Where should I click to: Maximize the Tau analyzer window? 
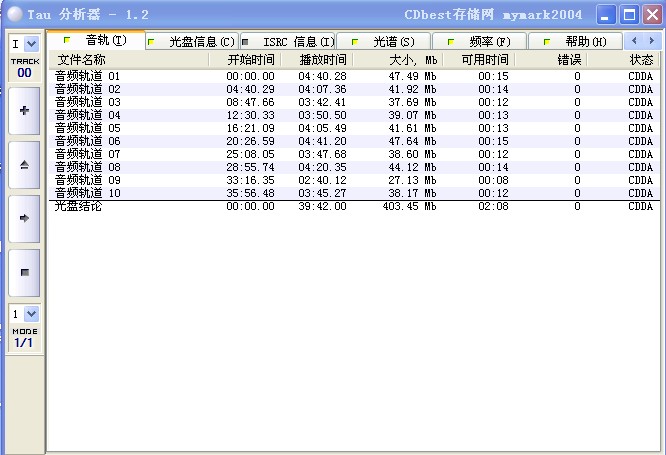pos(629,15)
